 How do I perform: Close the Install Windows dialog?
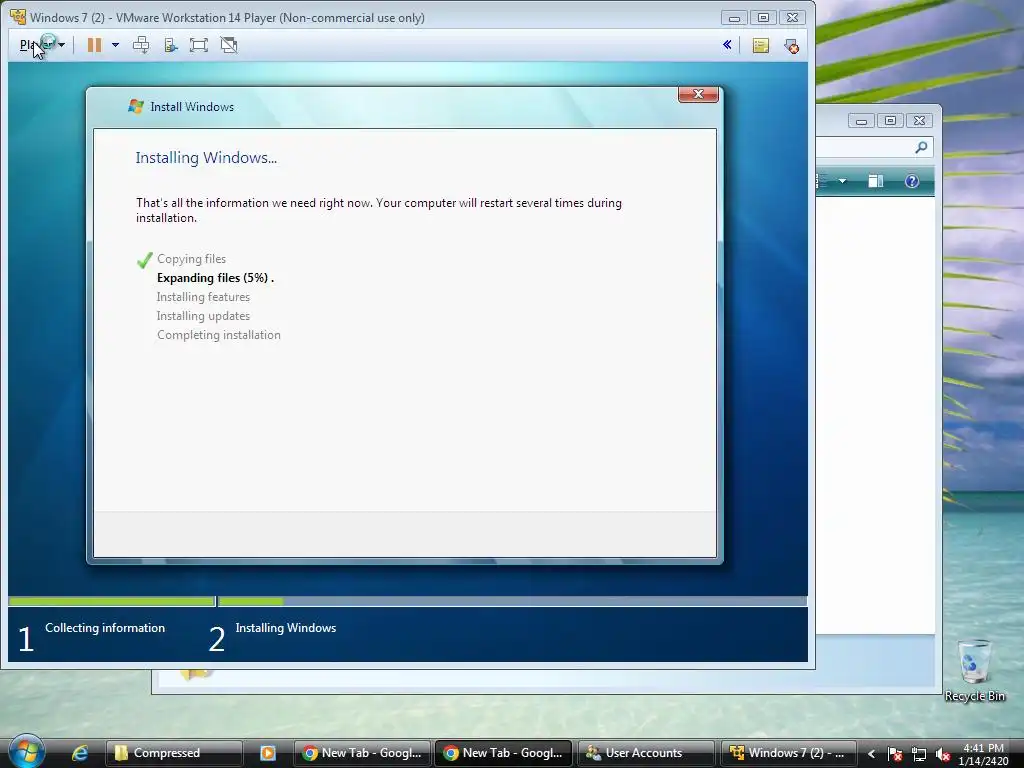pos(698,94)
